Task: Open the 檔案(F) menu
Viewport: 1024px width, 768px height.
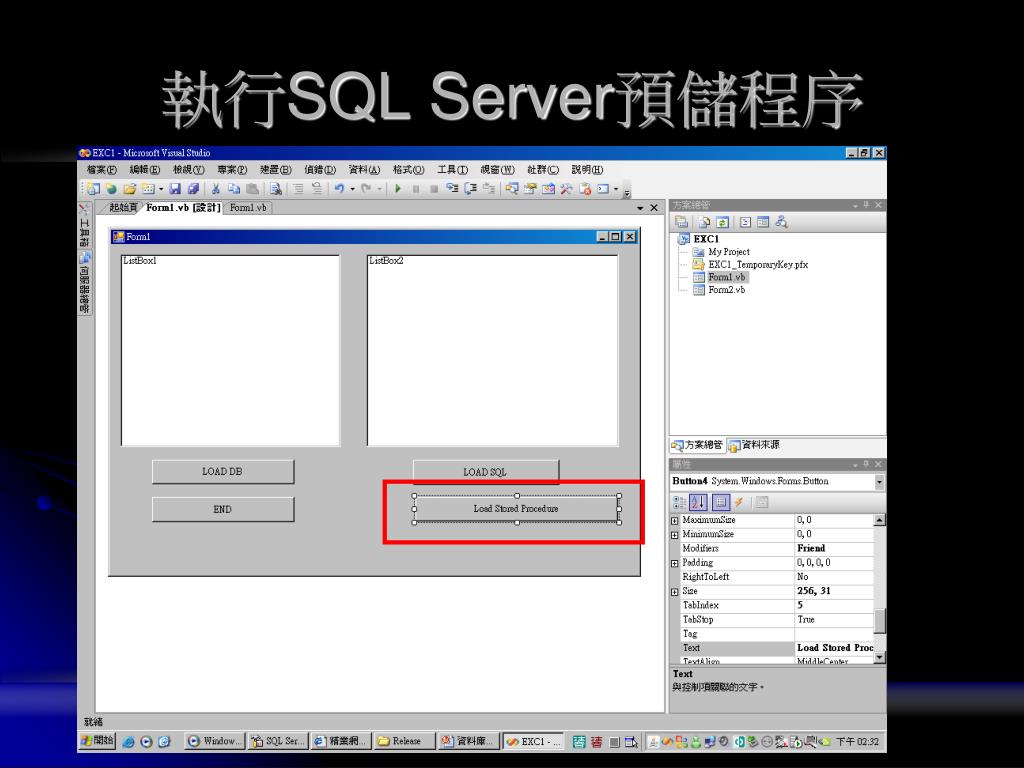Action: tap(101, 170)
